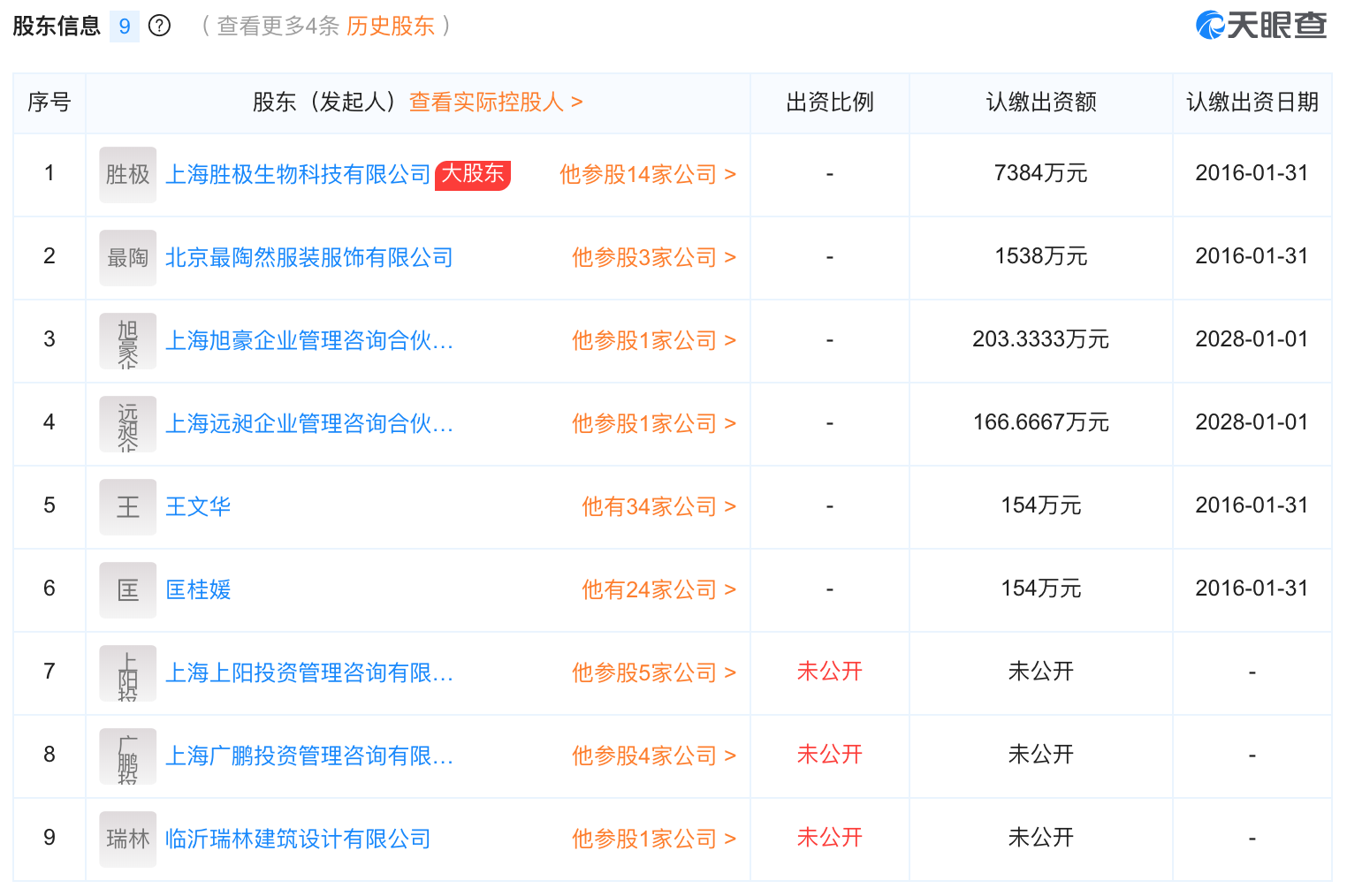
Task: Click the 7384万元 amount cell
Action: 1041,173
